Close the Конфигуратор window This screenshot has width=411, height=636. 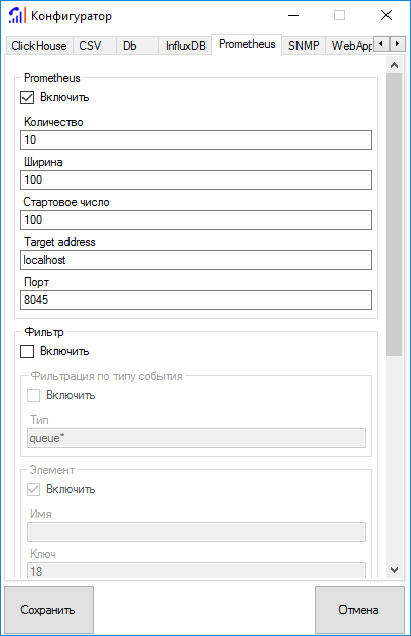386,15
